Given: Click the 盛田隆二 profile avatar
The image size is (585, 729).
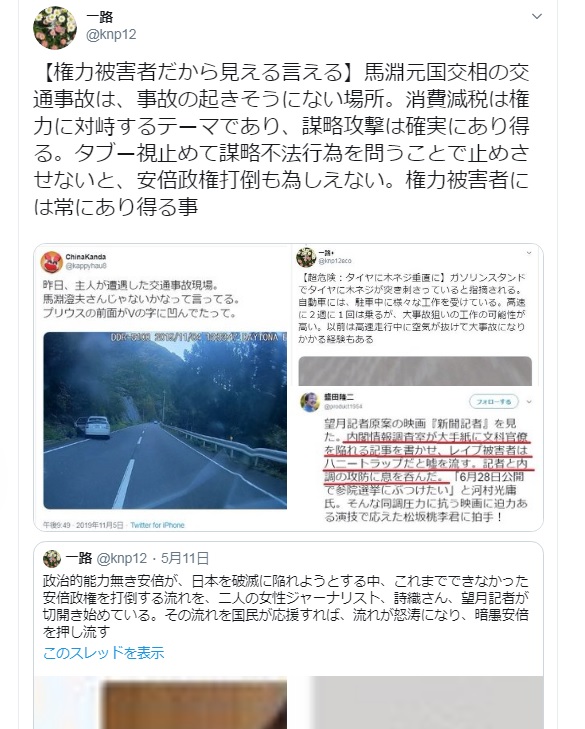Looking at the screenshot, I should point(310,402).
